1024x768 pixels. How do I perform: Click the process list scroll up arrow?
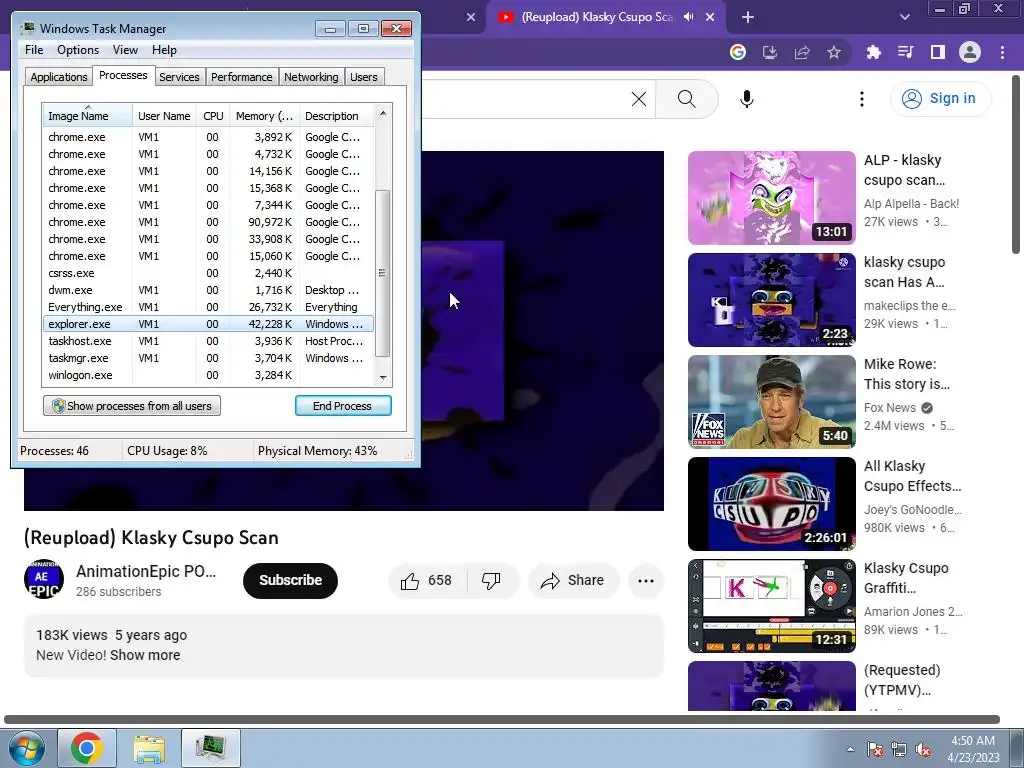(x=383, y=113)
